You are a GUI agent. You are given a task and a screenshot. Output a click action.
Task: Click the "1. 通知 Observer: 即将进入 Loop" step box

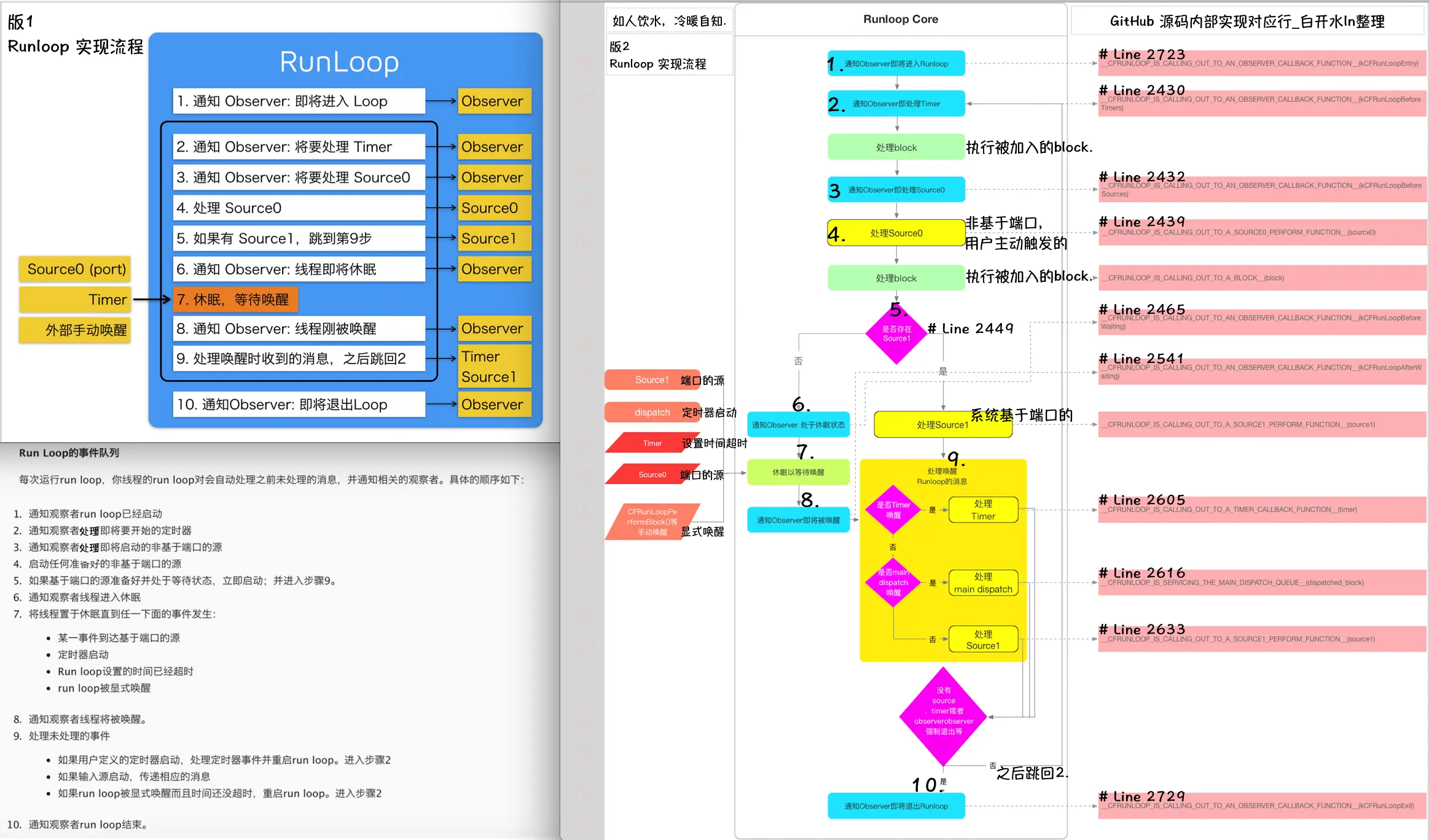299,101
